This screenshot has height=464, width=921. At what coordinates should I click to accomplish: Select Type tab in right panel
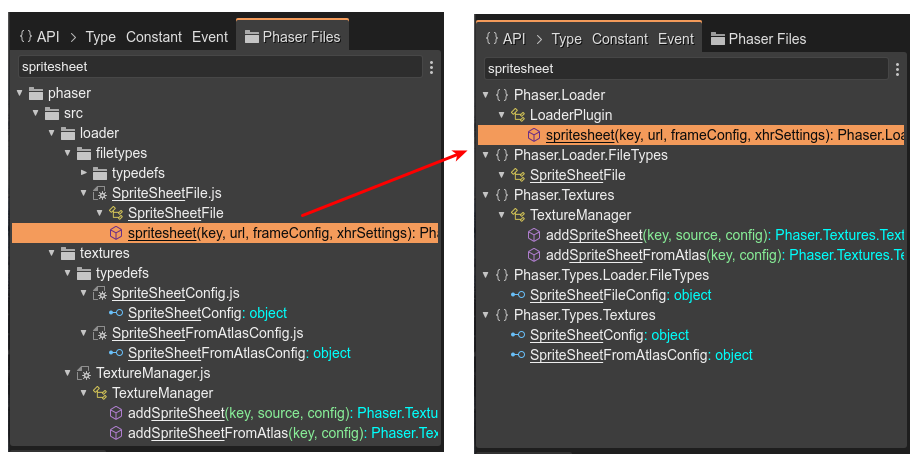point(566,39)
